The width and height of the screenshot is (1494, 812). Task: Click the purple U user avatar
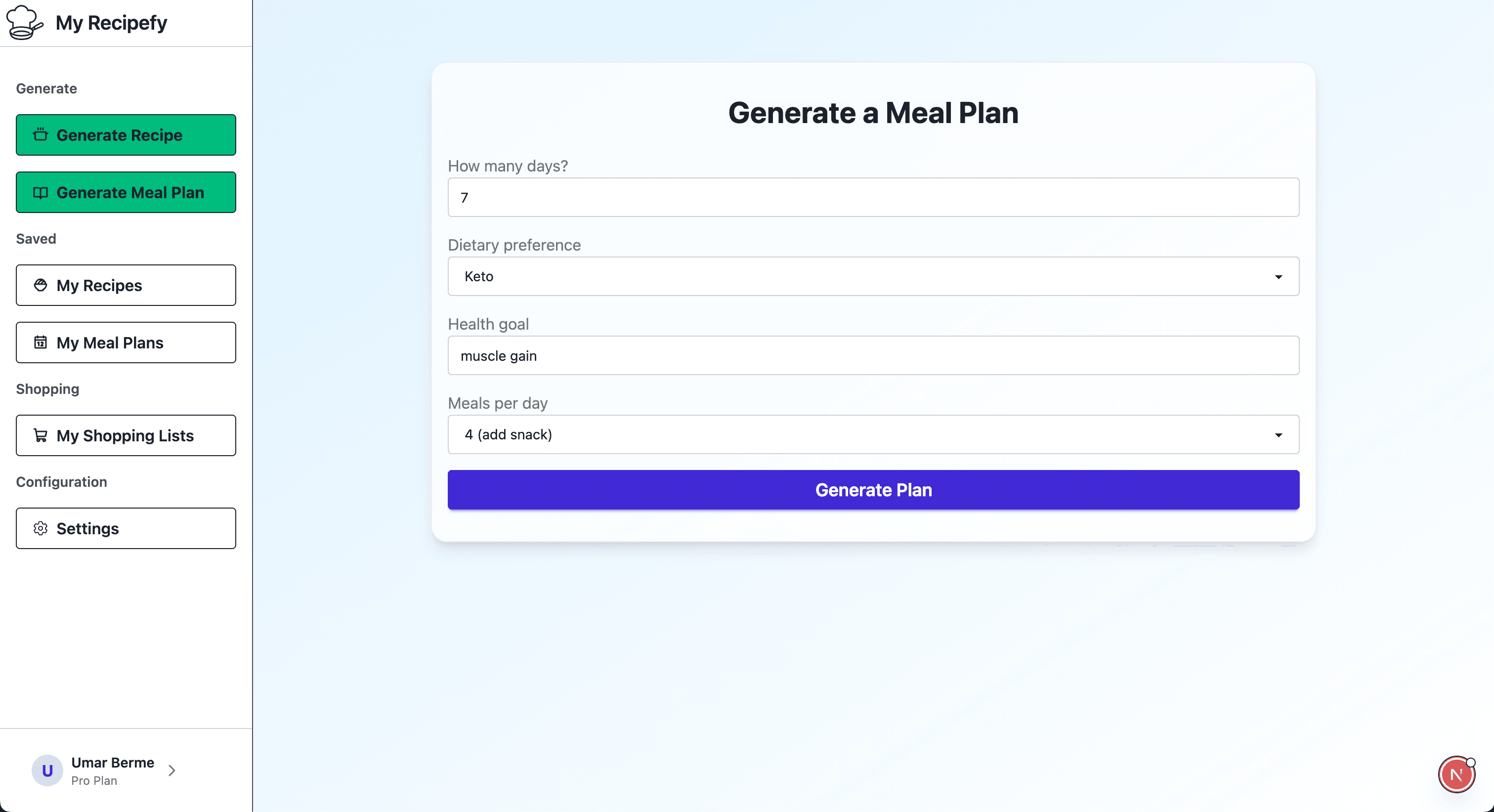[x=47, y=770]
